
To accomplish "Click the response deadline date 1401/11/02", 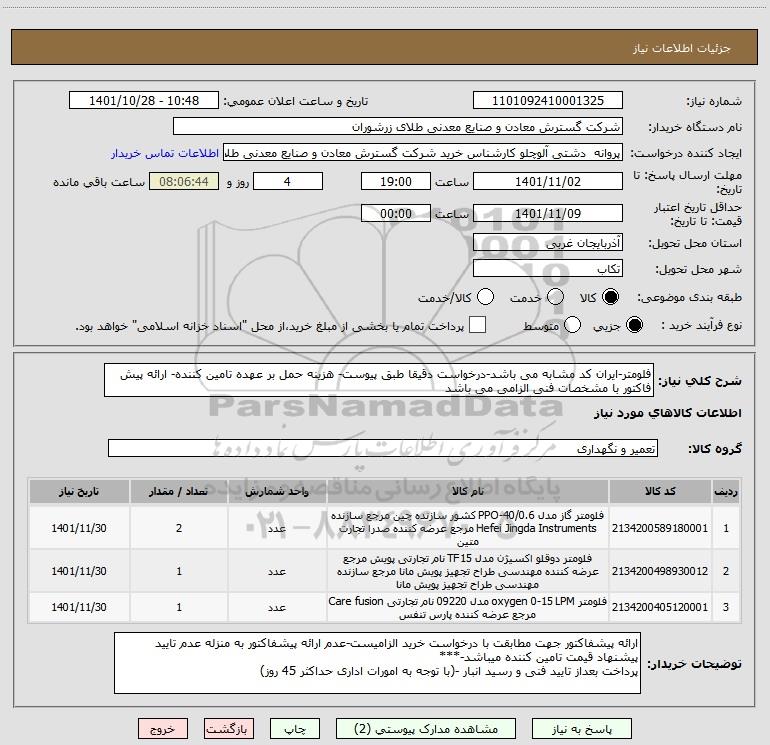I will [548, 182].
